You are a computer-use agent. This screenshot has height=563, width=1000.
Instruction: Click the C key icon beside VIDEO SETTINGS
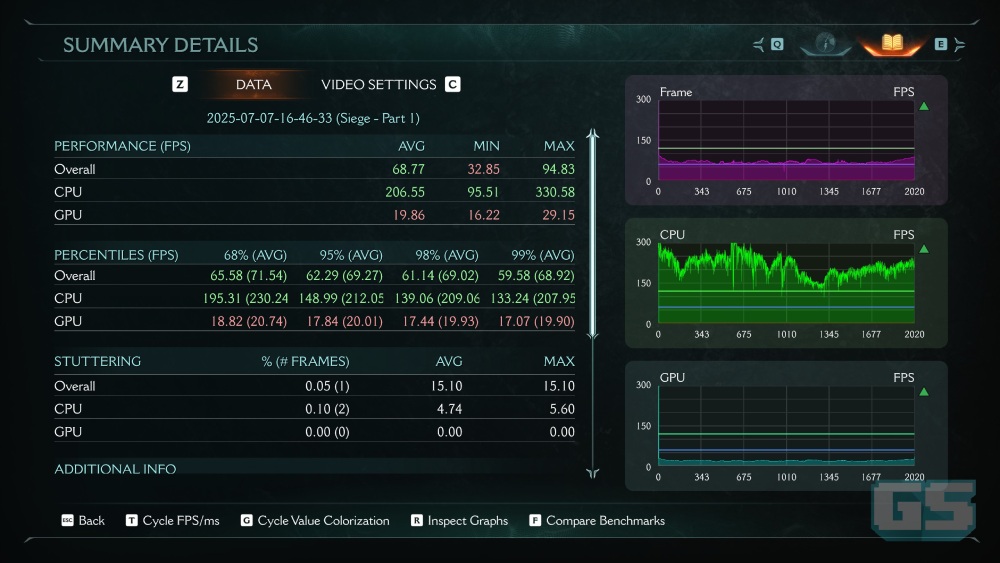pyautogui.click(x=453, y=84)
